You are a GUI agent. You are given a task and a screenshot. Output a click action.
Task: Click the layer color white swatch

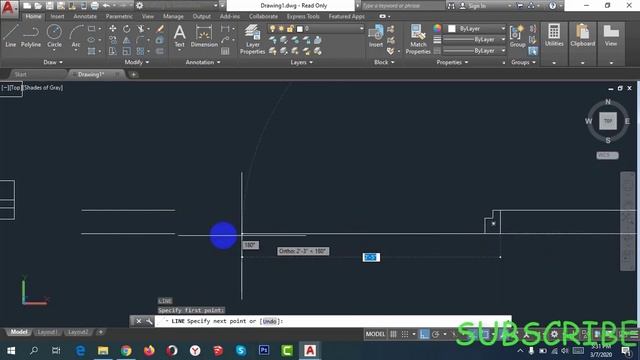[300, 29]
